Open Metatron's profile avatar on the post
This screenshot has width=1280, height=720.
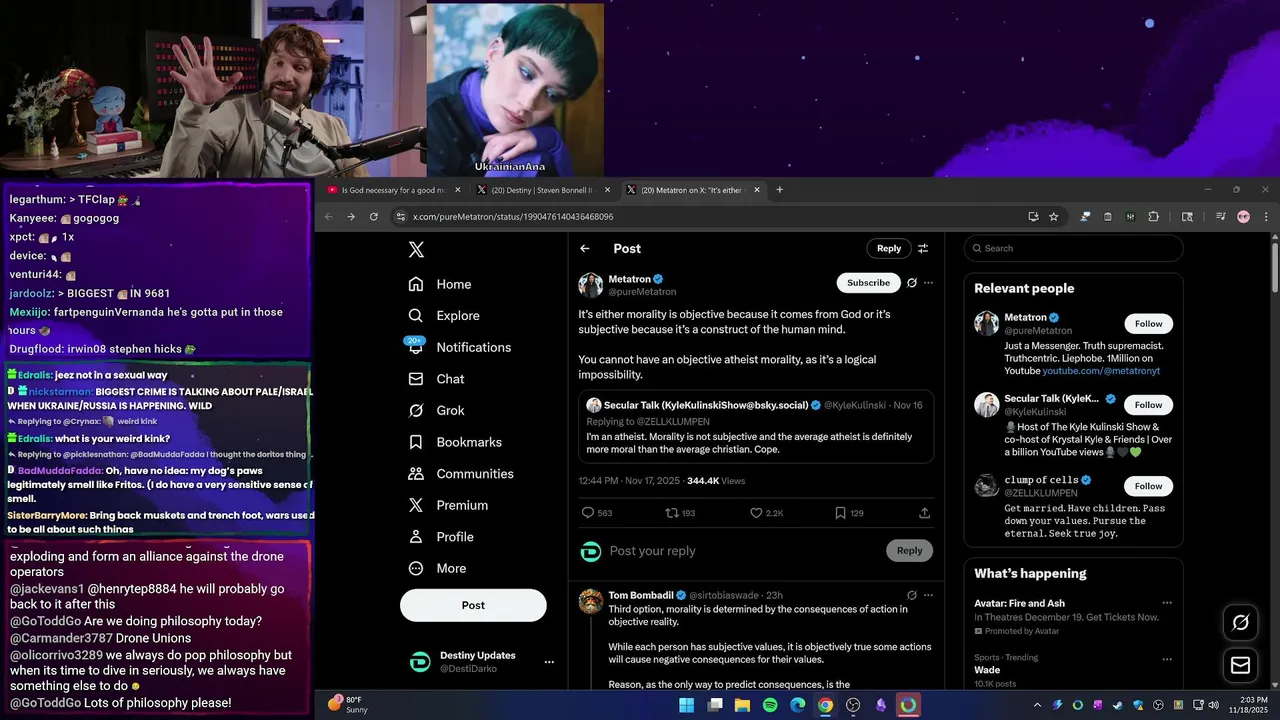591,285
